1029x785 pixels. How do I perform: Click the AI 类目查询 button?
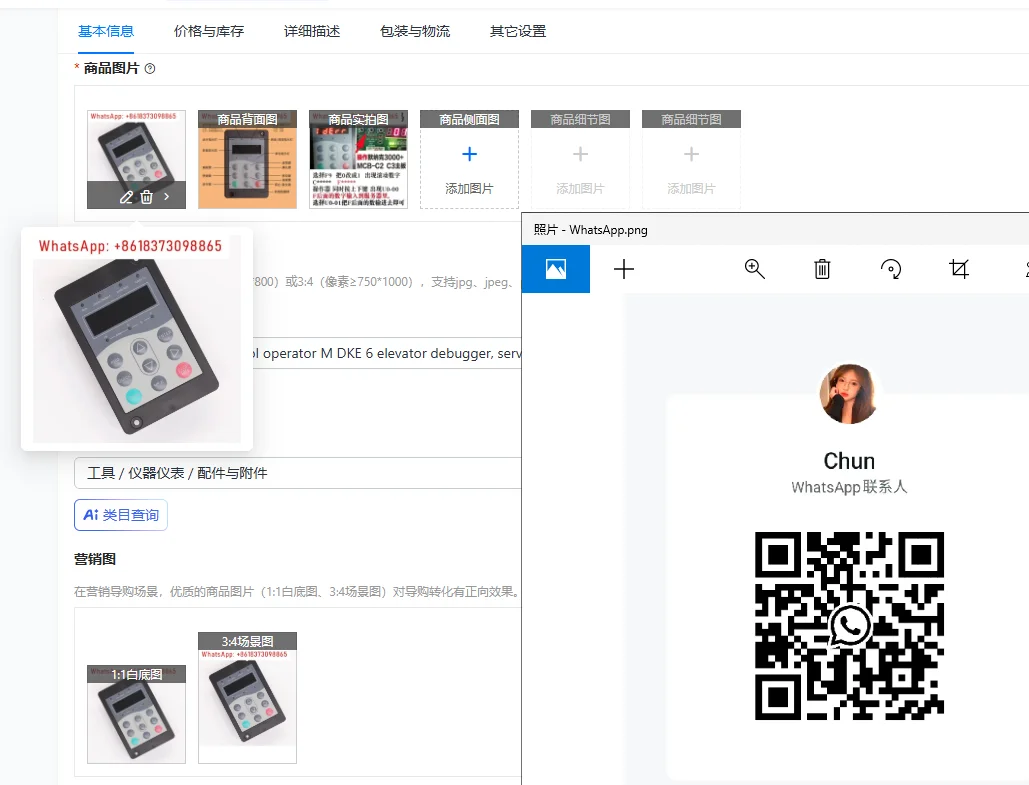[121, 515]
